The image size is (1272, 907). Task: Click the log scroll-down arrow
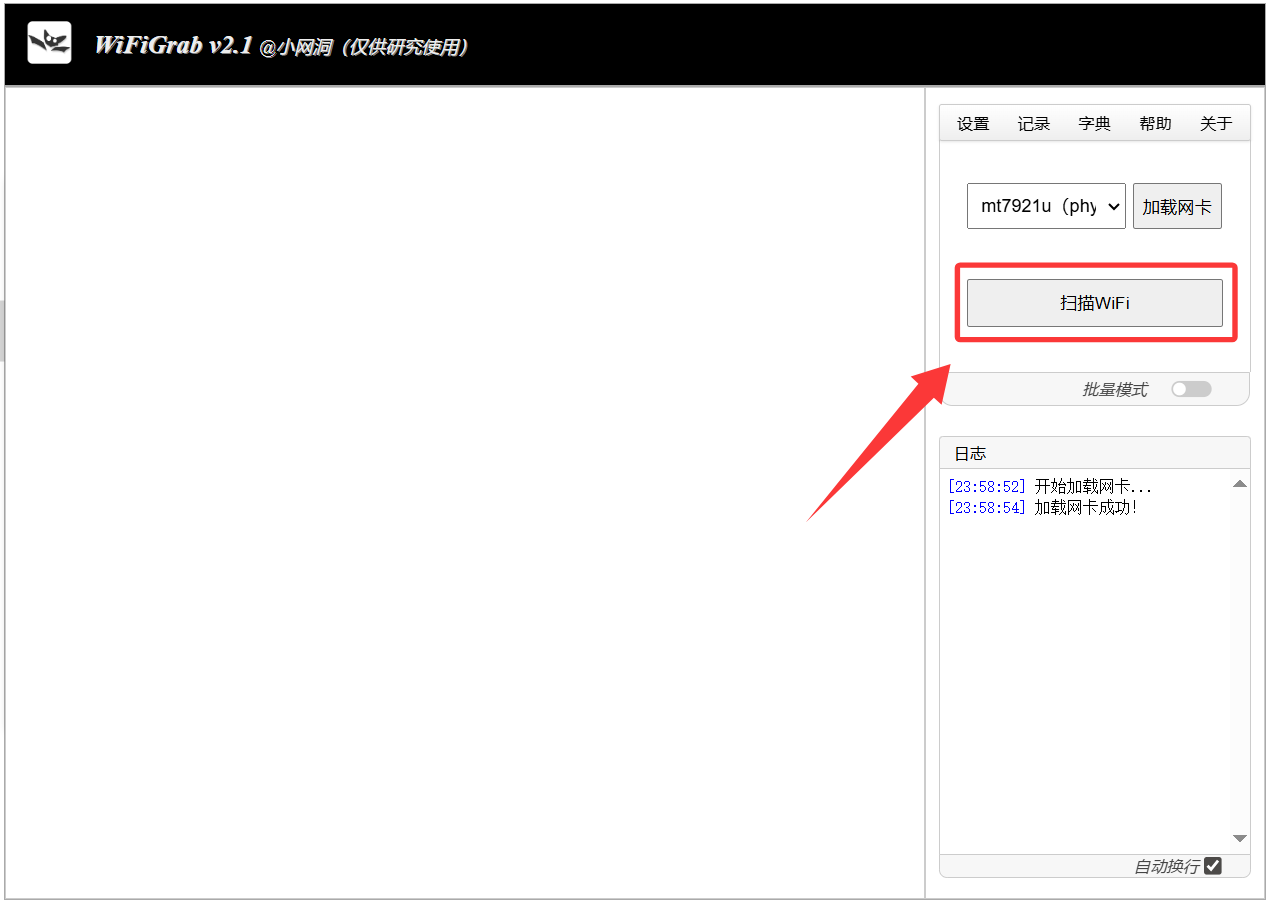coord(1240,838)
